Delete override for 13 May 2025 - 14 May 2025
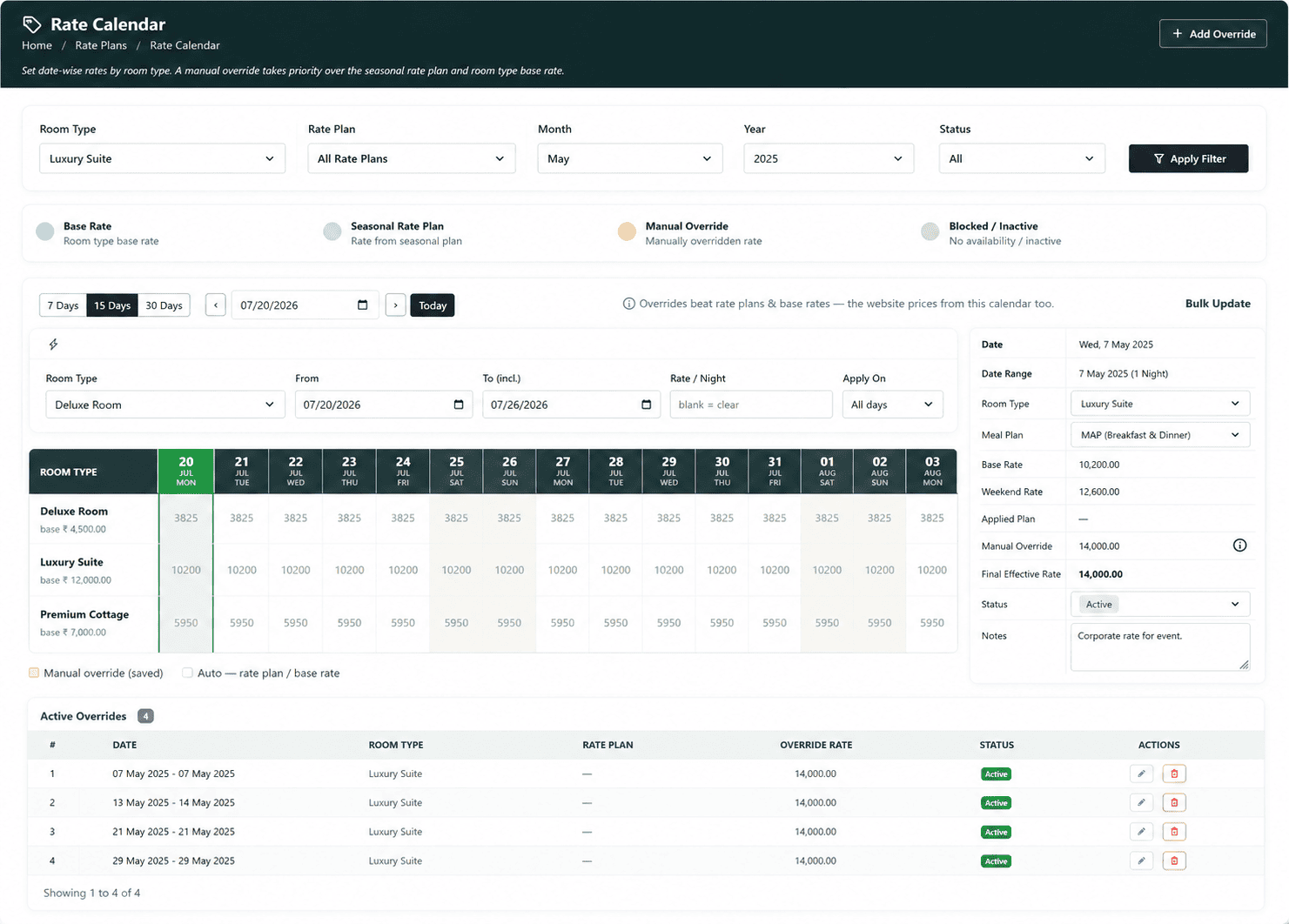The width and height of the screenshot is (1289, 924). click(x=1174, y=802)
